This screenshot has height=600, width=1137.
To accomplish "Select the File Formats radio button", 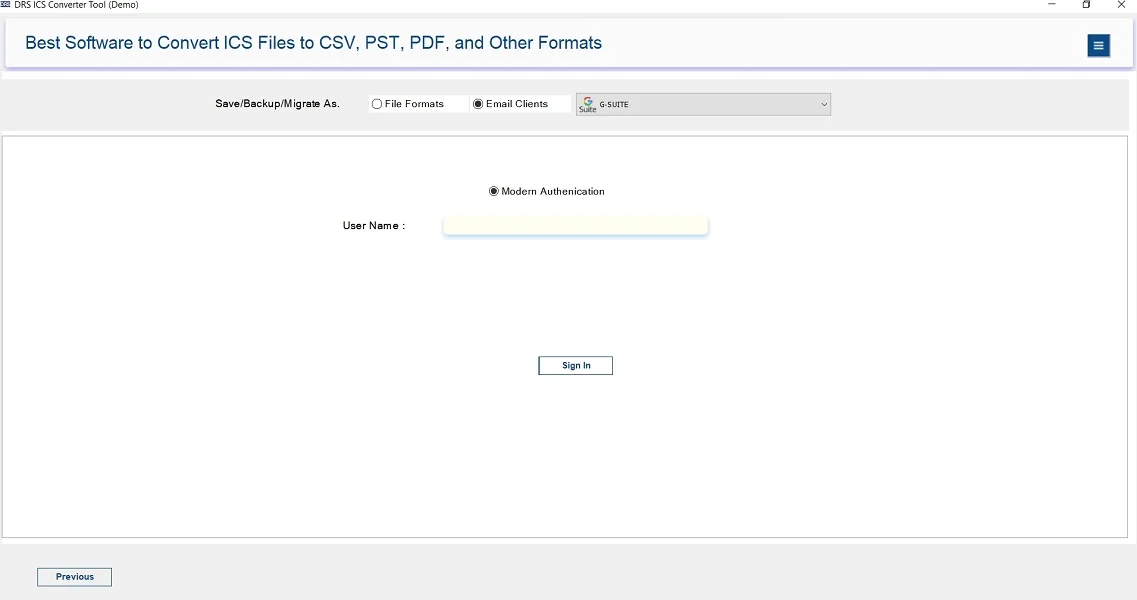I will (377, 104).
